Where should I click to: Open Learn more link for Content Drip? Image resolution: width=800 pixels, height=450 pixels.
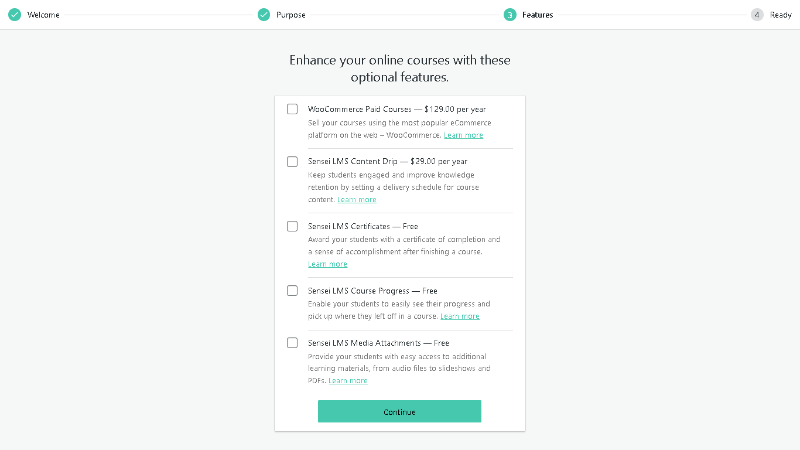(357, 199)
